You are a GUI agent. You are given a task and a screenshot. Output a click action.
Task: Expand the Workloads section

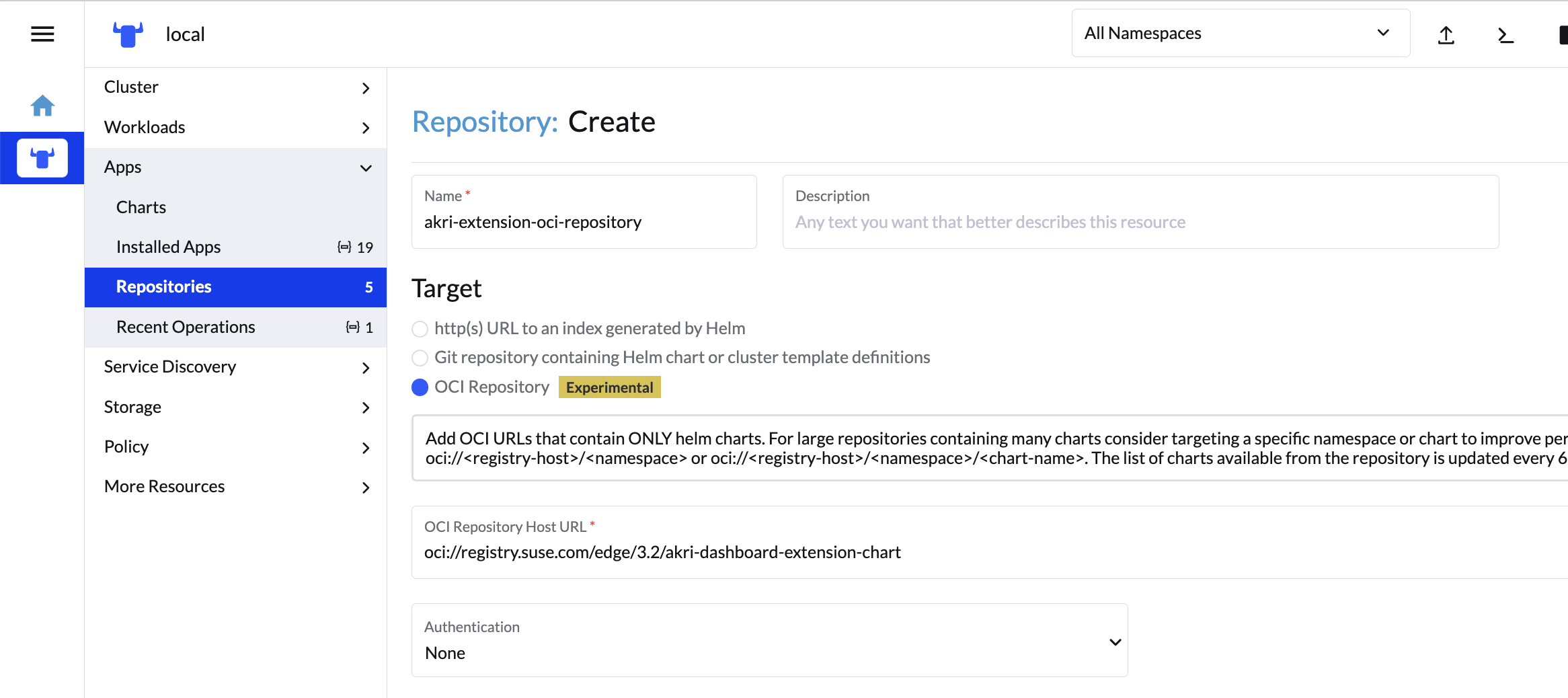coord(366,128)
